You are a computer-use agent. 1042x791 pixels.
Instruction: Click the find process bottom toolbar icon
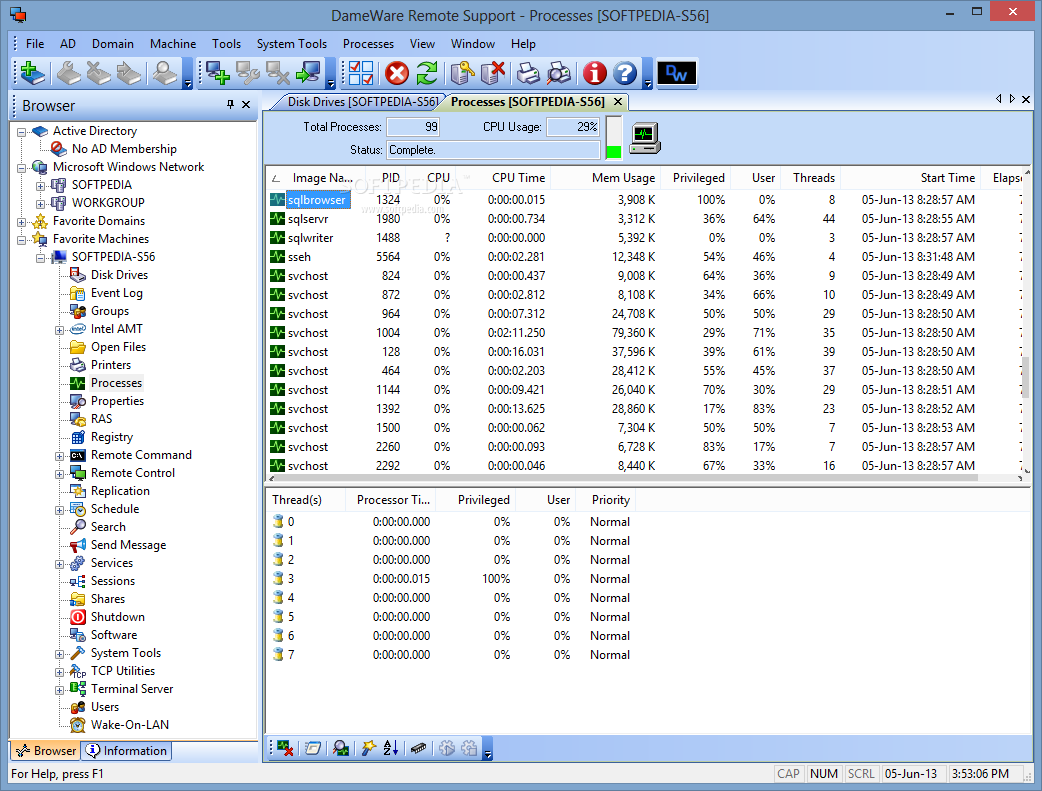click(341, 748)
